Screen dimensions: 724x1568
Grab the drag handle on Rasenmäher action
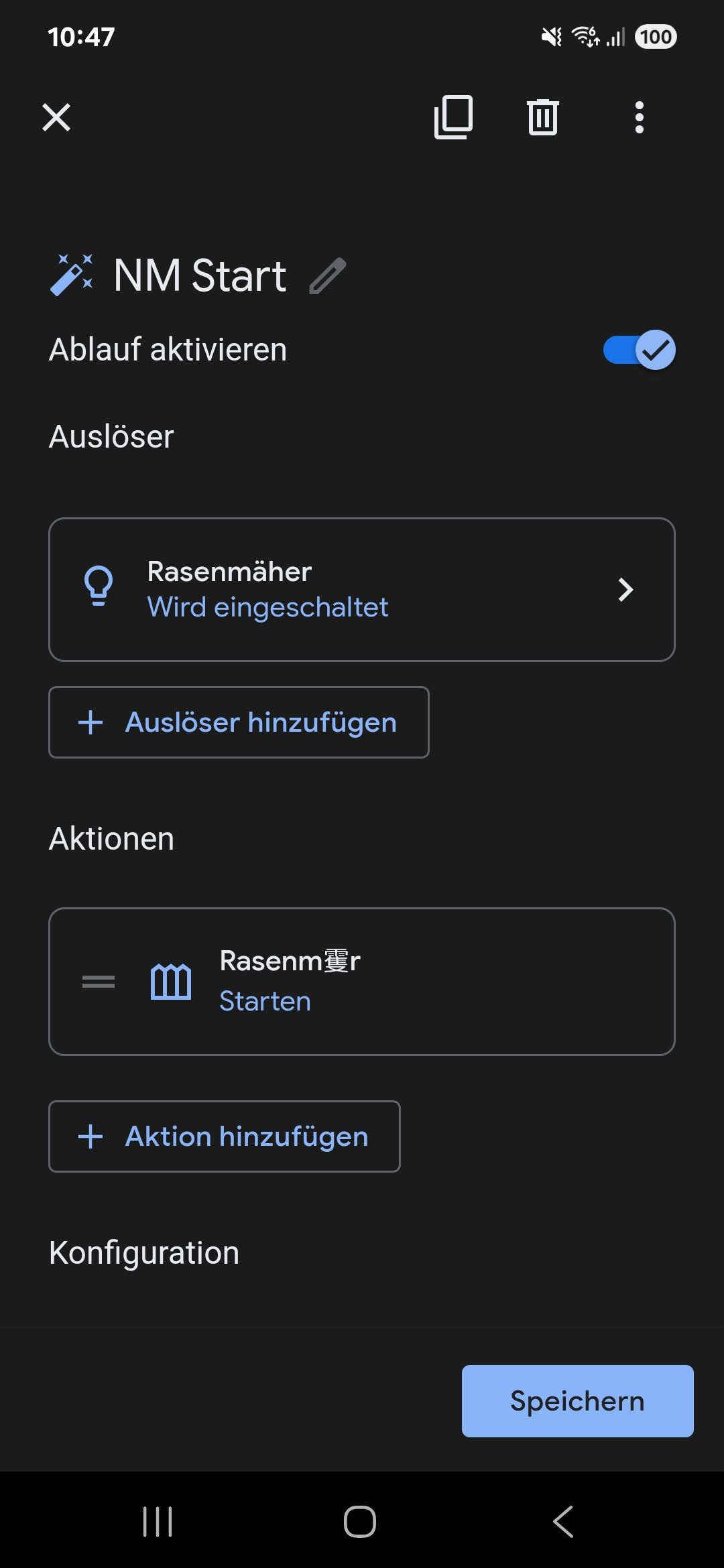(99, 982)
